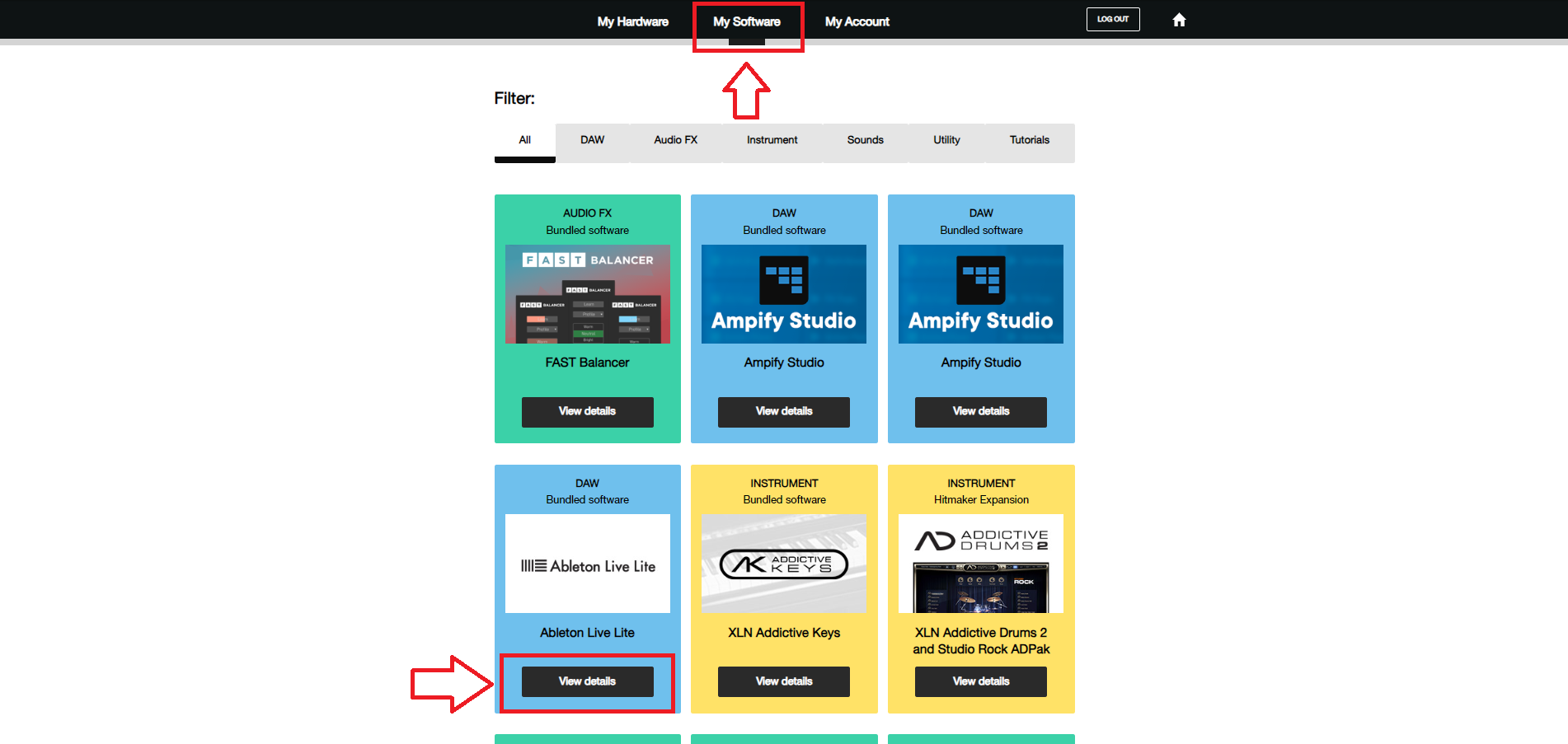This screenshot has width=1568, height=744.
Task: Filter software by DAW
Action: pyautogui.click(x=593, y=141)
